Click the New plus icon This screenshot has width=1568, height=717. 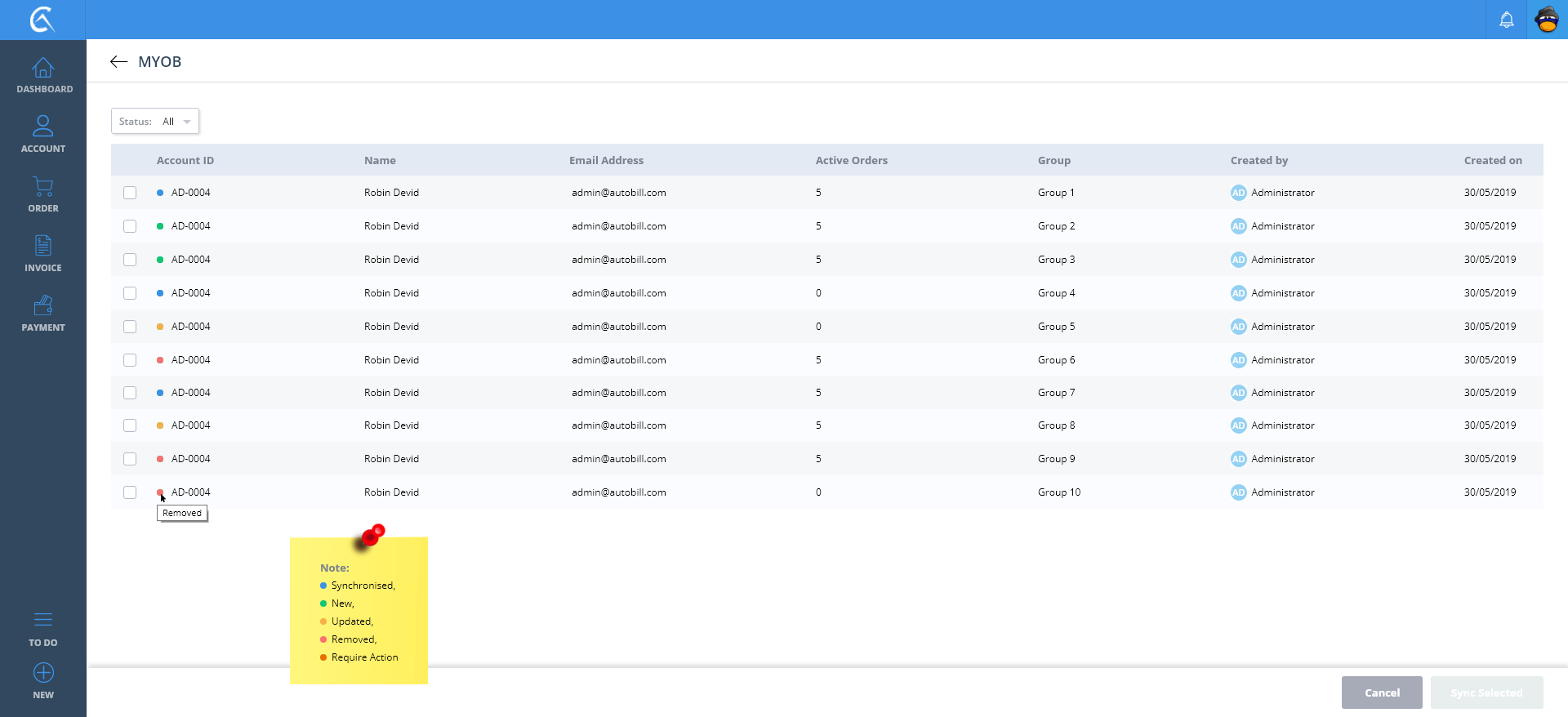[x=43, y=673]
